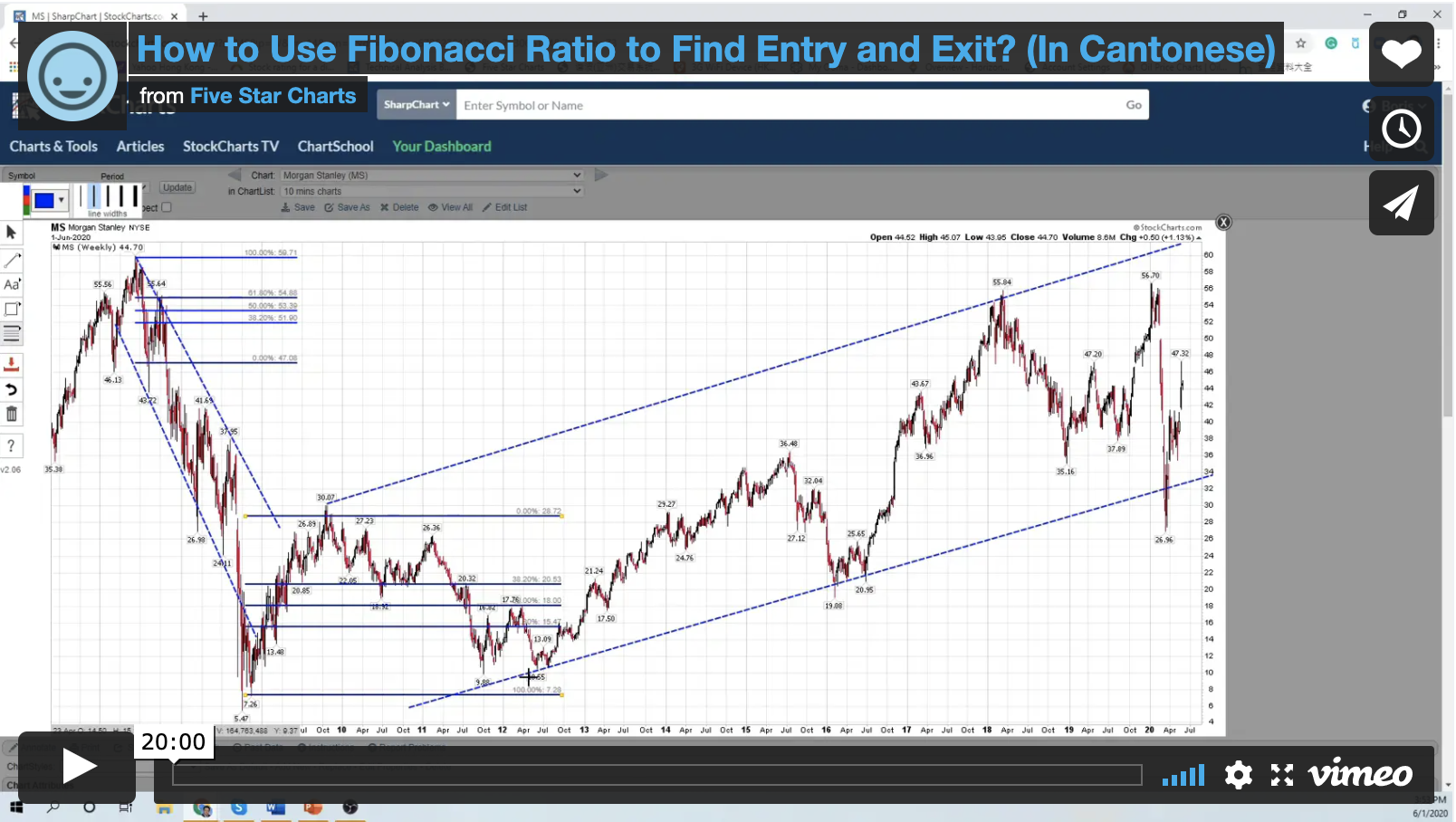Delete annotation with trash icon
This screenshot has height=822, width=1456.
click(x=12, y=415)
